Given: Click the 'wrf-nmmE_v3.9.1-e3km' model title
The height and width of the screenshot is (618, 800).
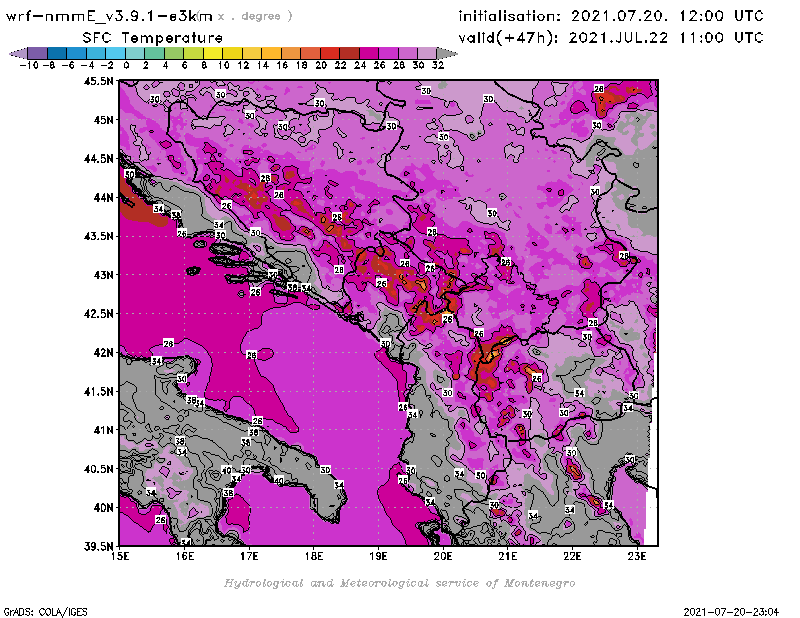Looking at the screenshot, I should (x=109, y=16).
